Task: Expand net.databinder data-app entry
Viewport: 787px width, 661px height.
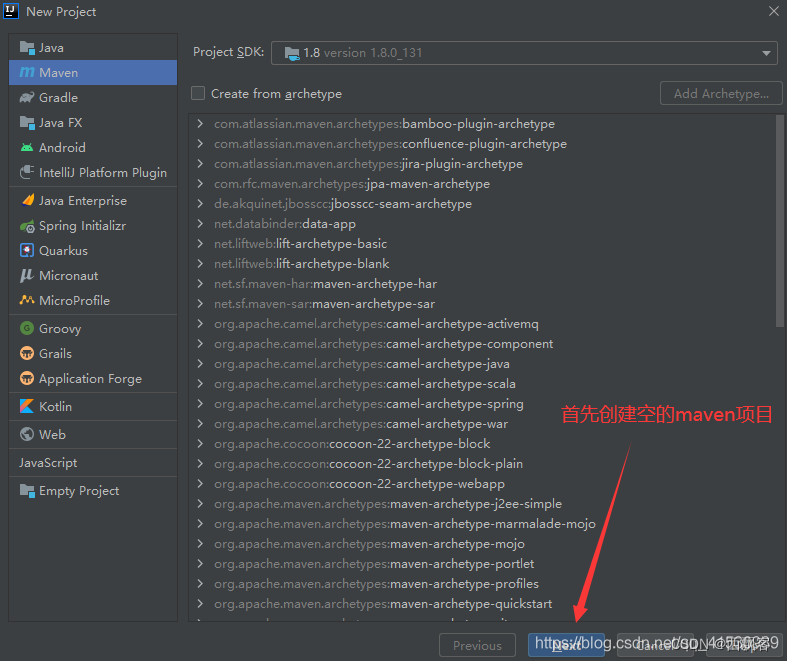Action: 200,223
